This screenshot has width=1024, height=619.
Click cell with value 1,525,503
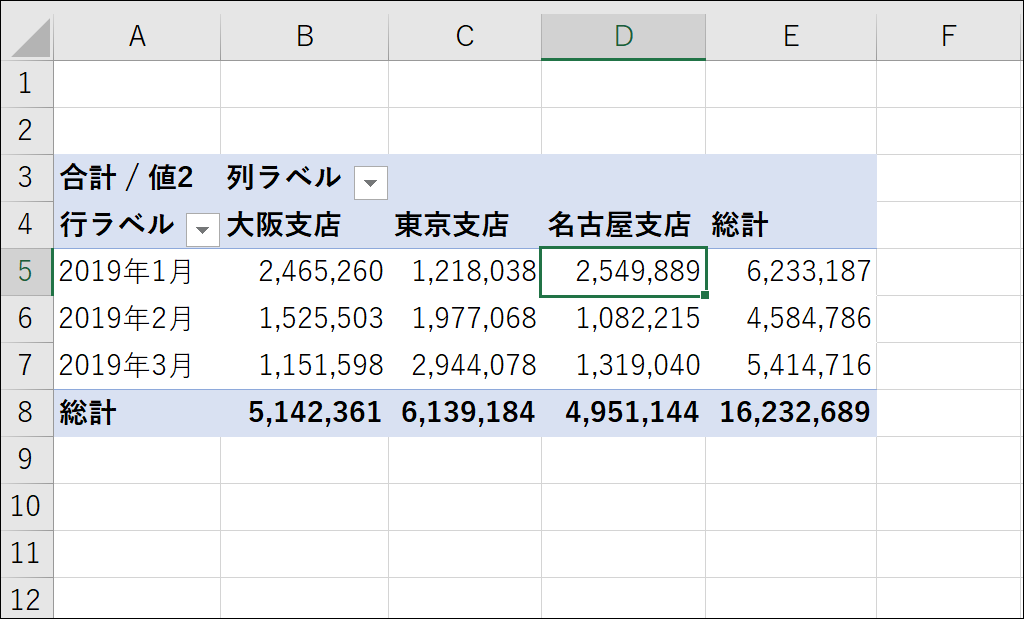click(305, 319)
